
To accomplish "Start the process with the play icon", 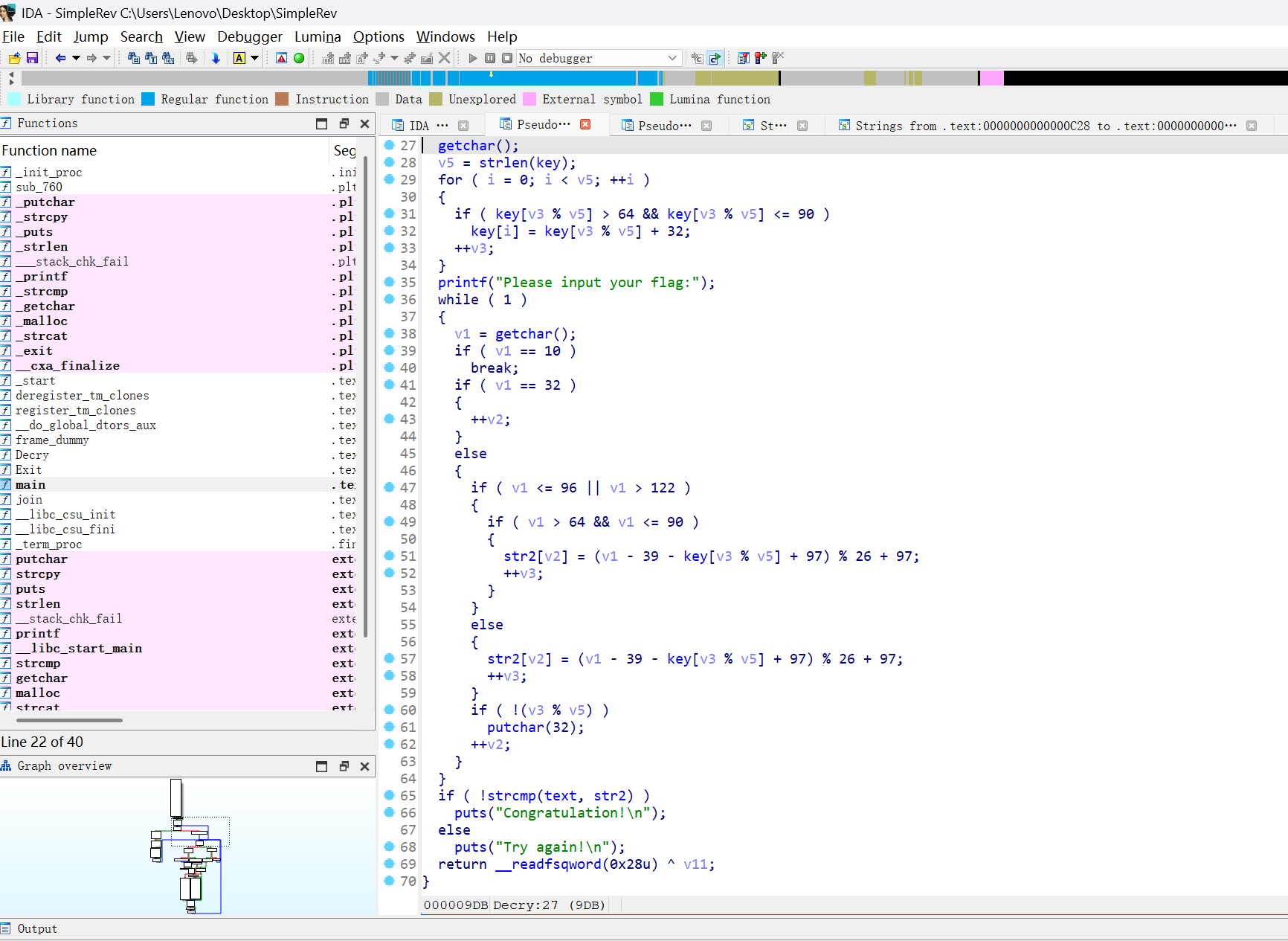I will [x=472, y=58].
